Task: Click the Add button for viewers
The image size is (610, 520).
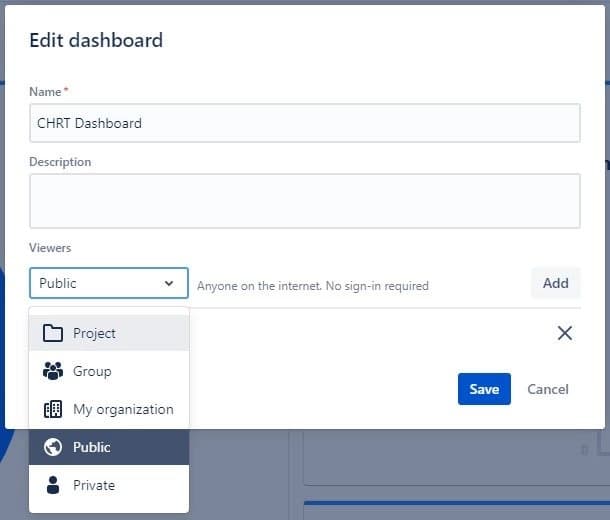Action: click(x=556, y=283)
